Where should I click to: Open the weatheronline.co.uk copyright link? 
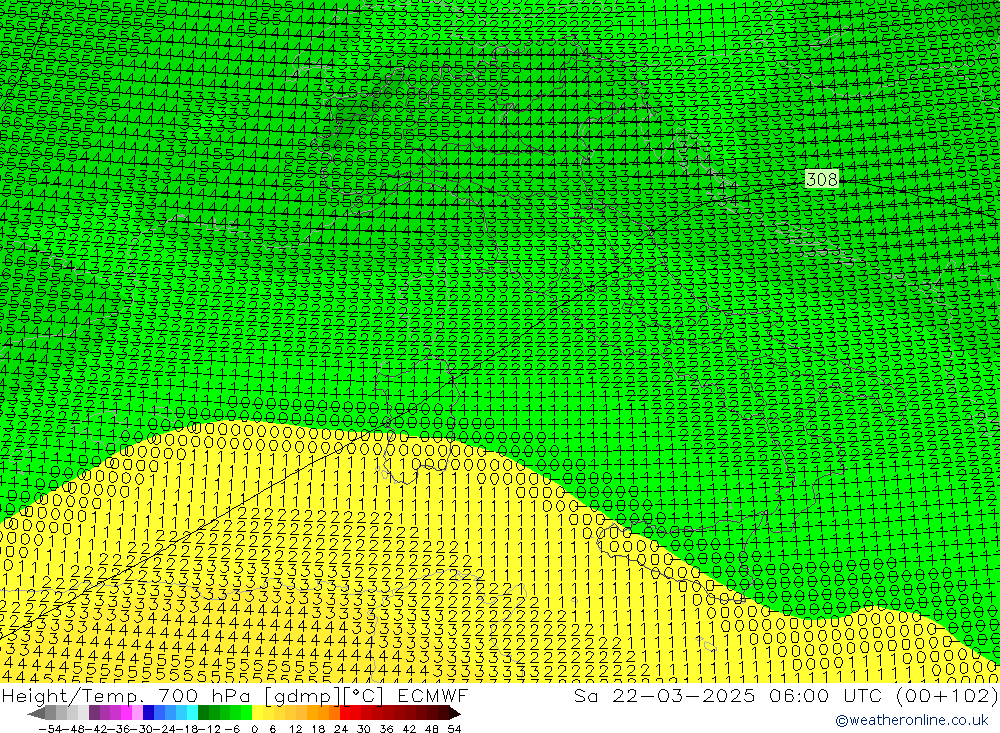click(912, 720)
